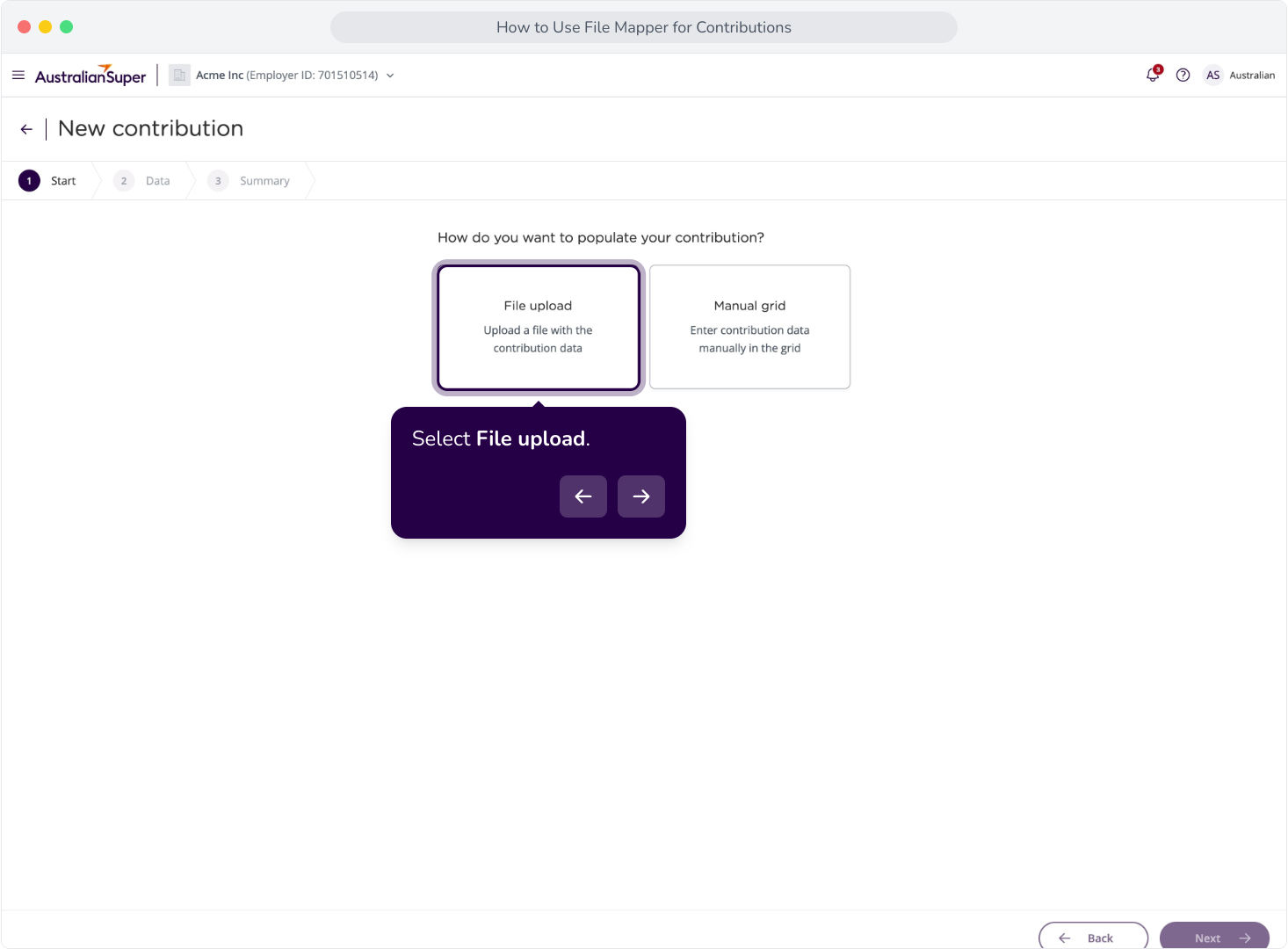Open the notifications bell
This screenshot has height=949, width=1288.
click(x=1154, y=75)
